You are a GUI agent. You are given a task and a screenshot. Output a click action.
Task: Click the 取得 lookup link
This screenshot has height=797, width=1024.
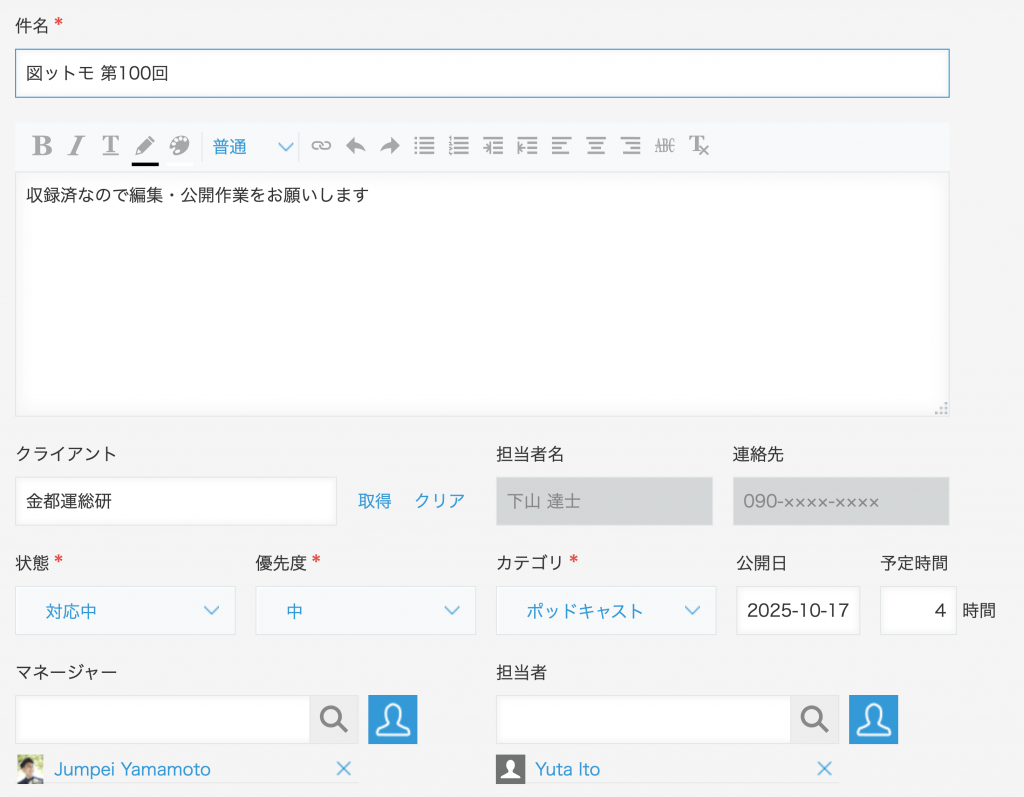pyautogui.click(x=375, y=501)
